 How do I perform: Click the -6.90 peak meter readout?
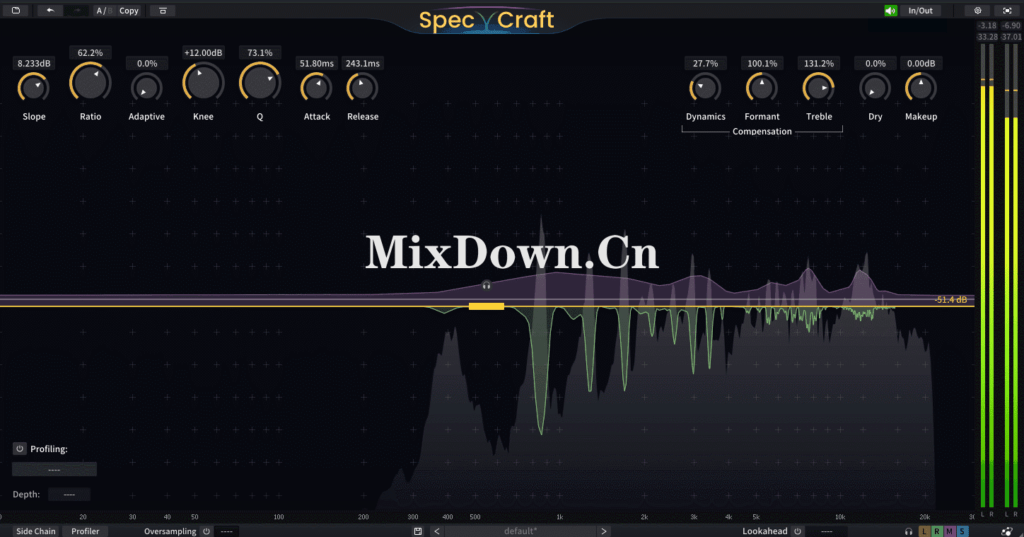coord(1011,25)
